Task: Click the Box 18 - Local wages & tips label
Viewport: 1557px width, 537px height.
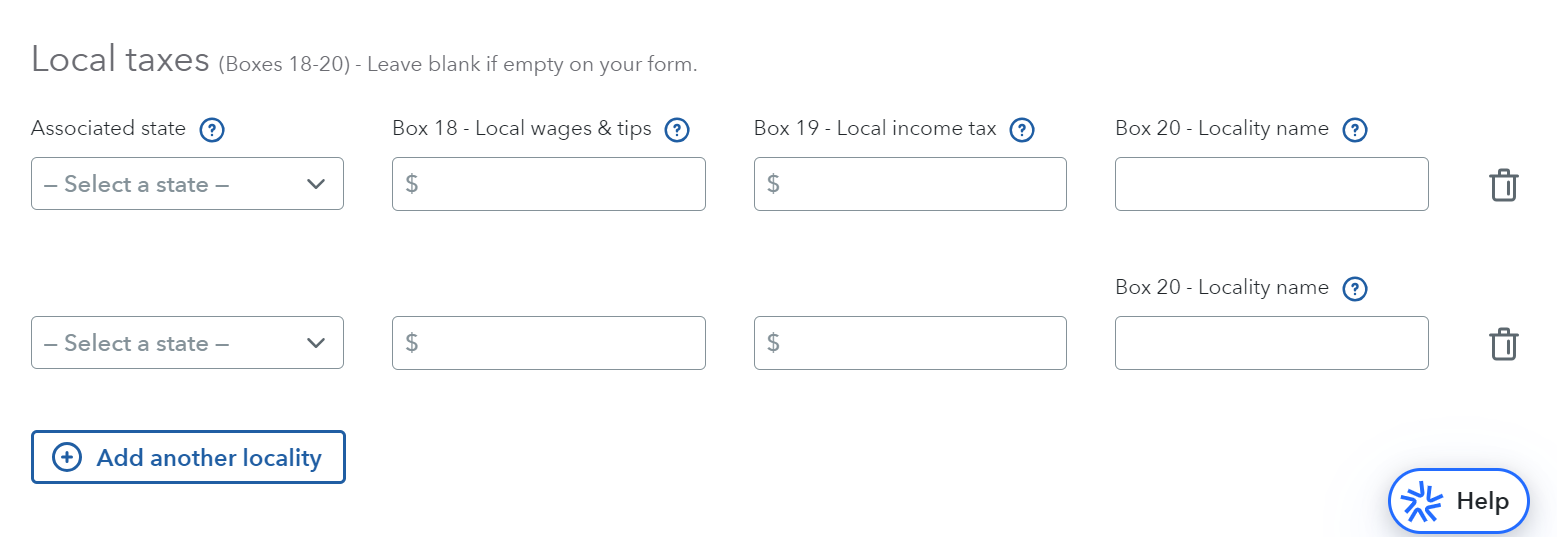Action: tap(522, 129)
